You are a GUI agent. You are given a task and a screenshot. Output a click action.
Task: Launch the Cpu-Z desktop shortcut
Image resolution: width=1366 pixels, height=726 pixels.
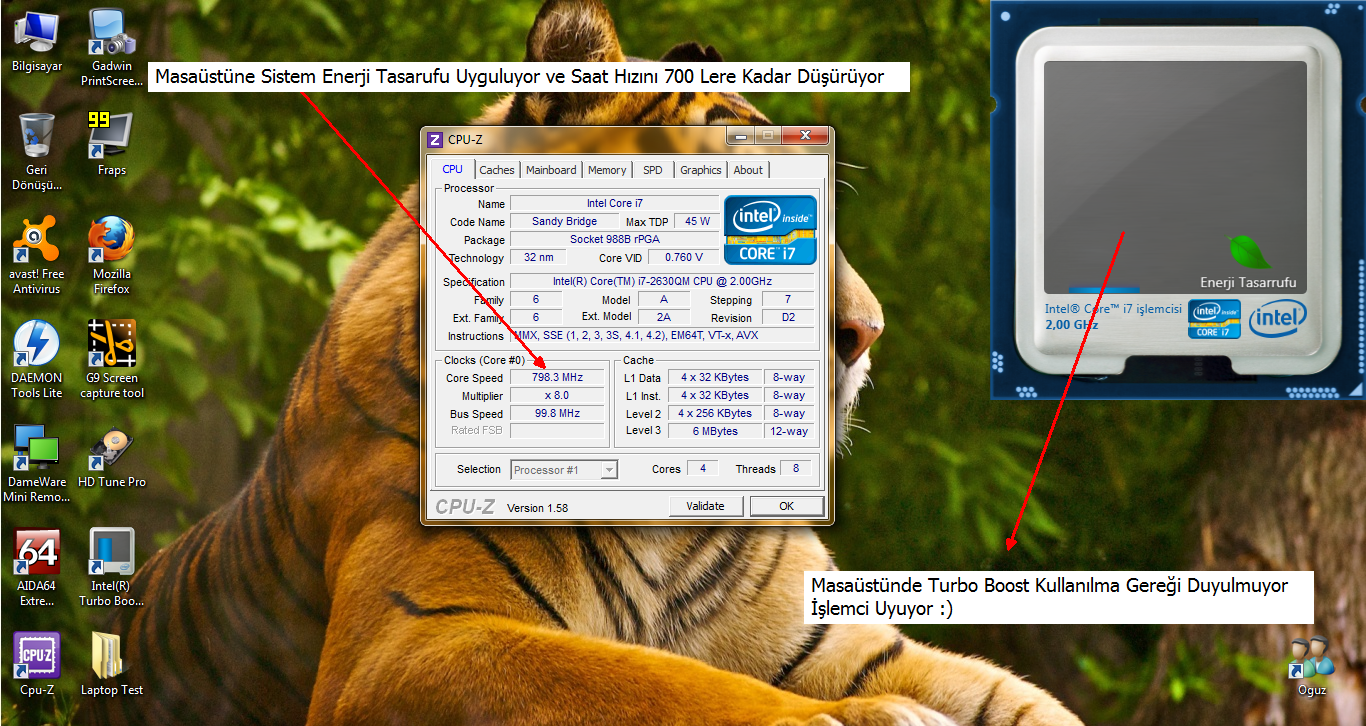pyautogui.click(x=37, y=664)
